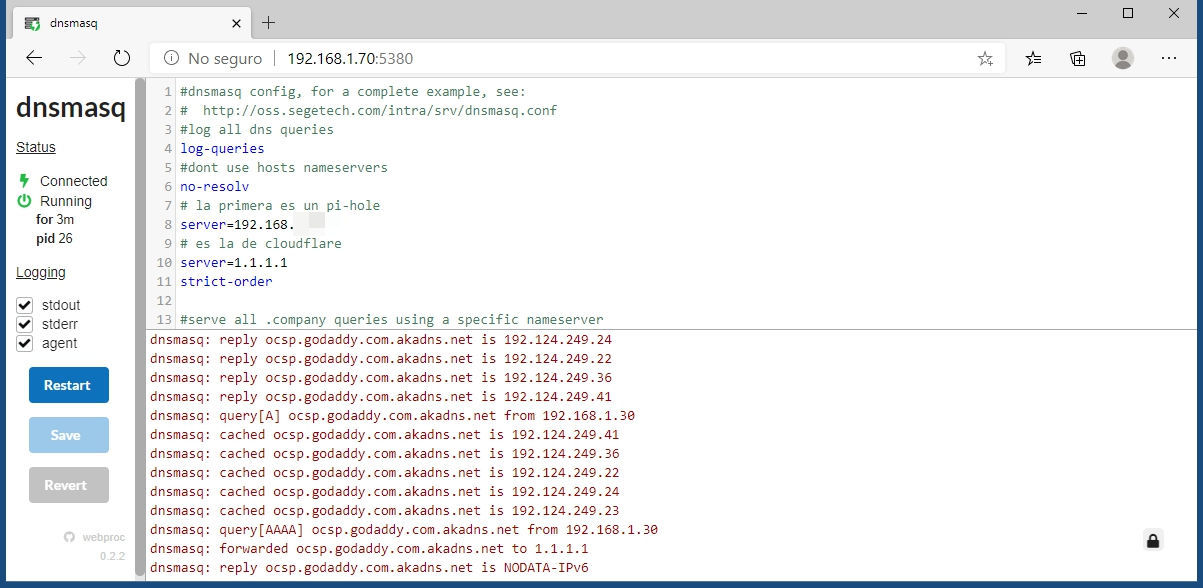Open the Collections icon
1203x588 pixels.
pyautogui.click(x=1078, y=58)
